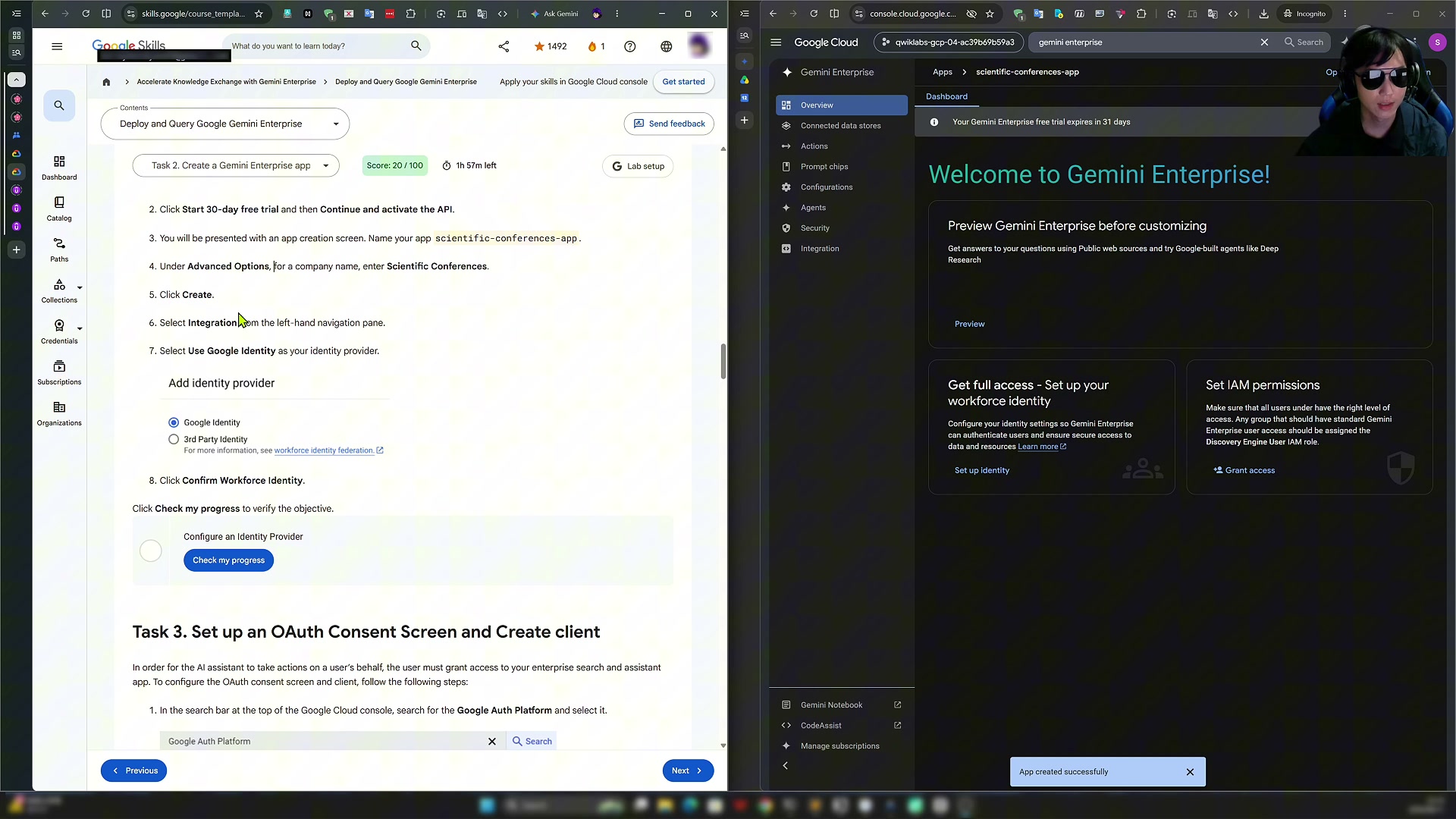Expand the Contents course dropdown
This screenshot has height=819, width=1456.
click(225, 124)
